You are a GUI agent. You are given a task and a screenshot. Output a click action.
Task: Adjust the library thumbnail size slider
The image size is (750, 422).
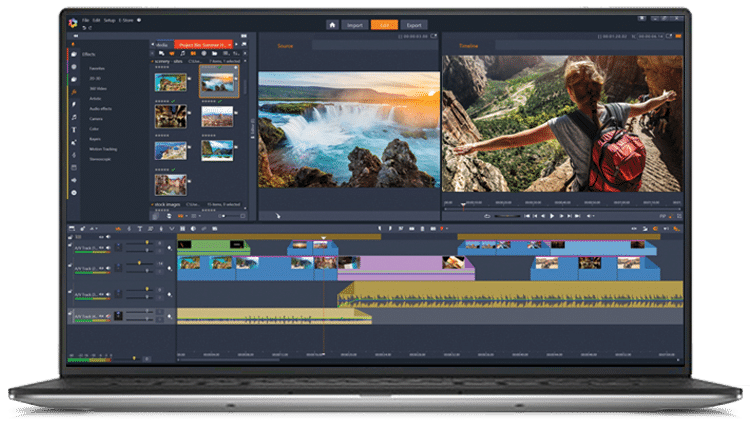[232, 216]
